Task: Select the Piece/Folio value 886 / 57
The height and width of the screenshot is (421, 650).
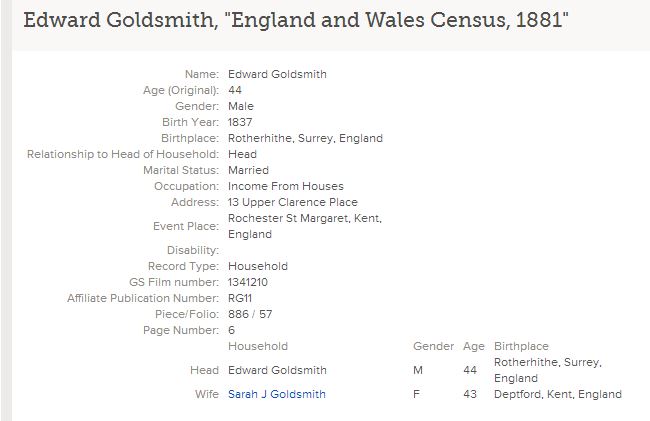Action: pyautogui.click(x=250, y=314)
